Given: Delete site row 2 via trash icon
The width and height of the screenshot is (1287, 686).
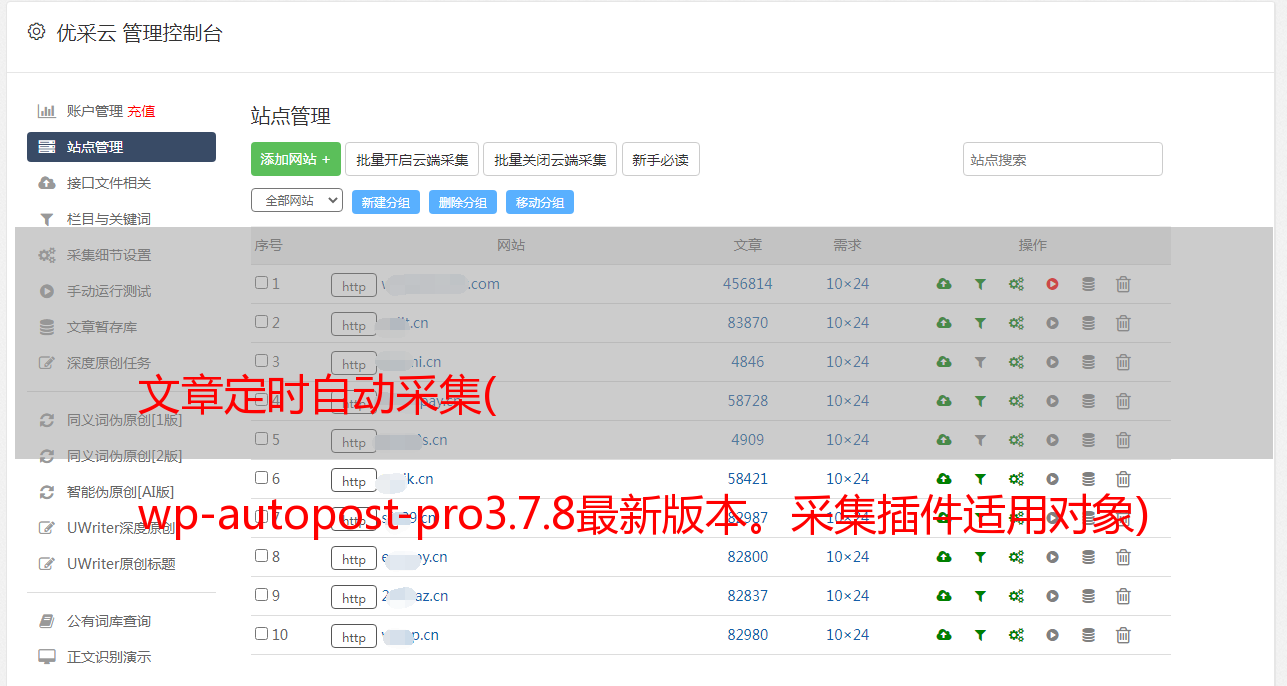Looking at the screenshot, I should click(x=1123, y=323).
